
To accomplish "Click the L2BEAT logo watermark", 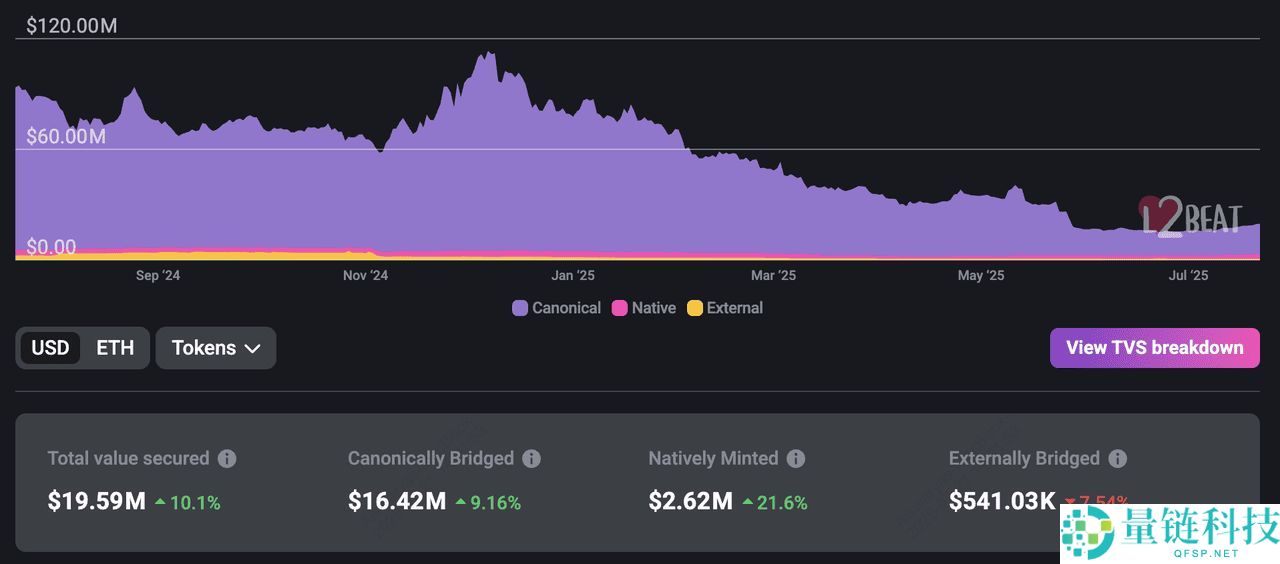I will point(1190,216).
